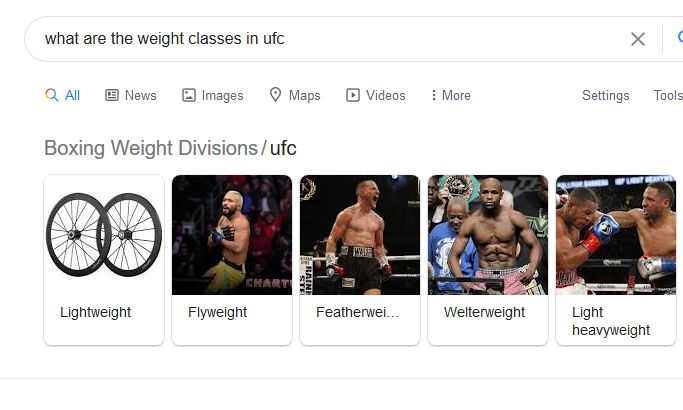Click the Videos play icon
This screenshot has width=683, height=410.
tap(353, 95)
